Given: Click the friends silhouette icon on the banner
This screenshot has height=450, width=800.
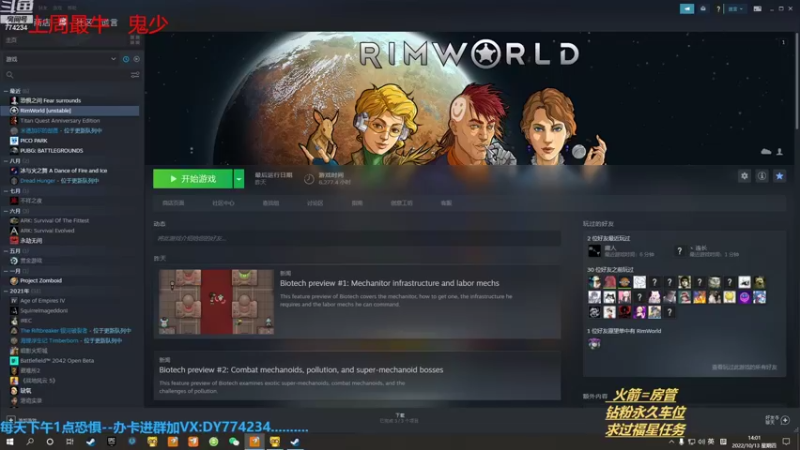Looking at the screenshot, I should pyautogui.click(x=780, y=152).
